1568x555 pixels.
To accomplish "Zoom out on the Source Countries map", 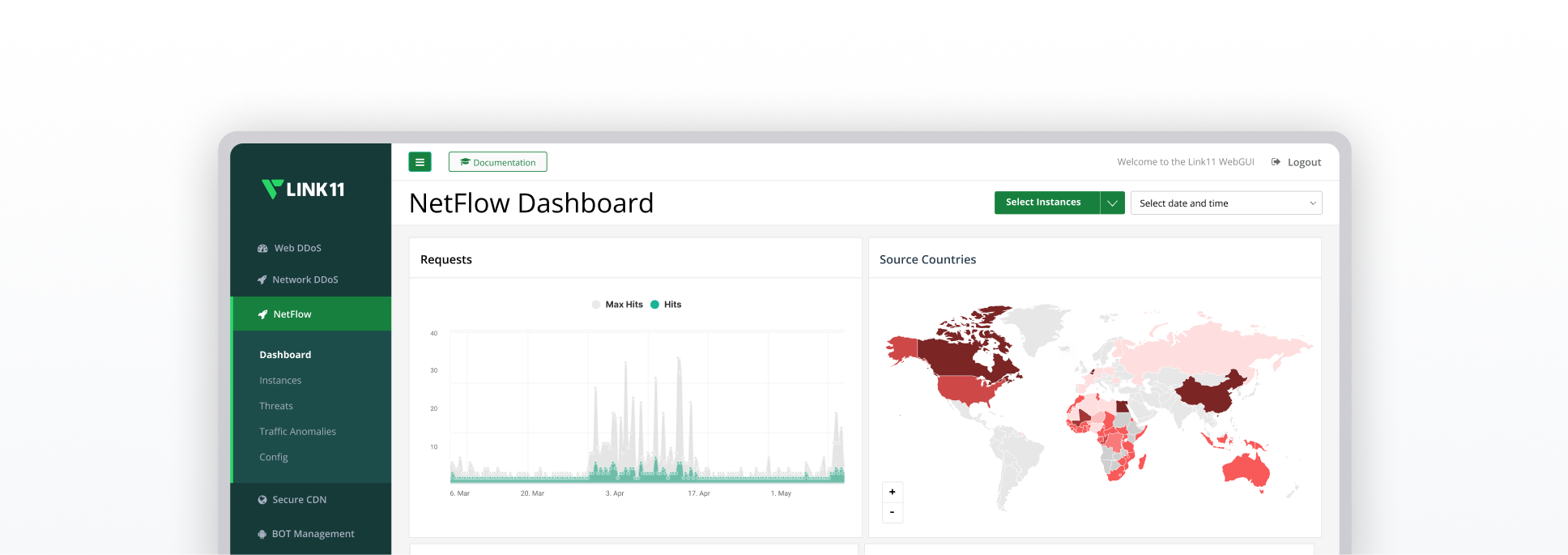I will (x=893, y=512).
